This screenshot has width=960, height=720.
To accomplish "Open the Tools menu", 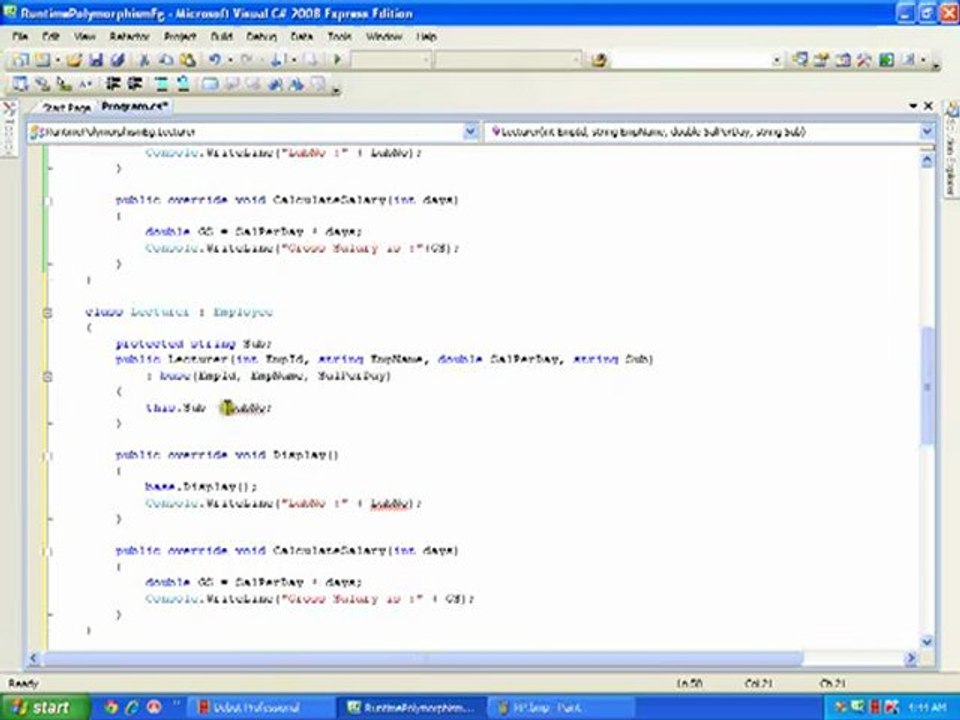I will coord(339,36).
